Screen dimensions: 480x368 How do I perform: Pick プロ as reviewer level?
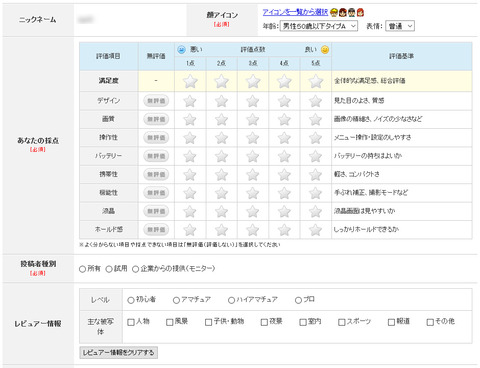click(x=298, y=300)
